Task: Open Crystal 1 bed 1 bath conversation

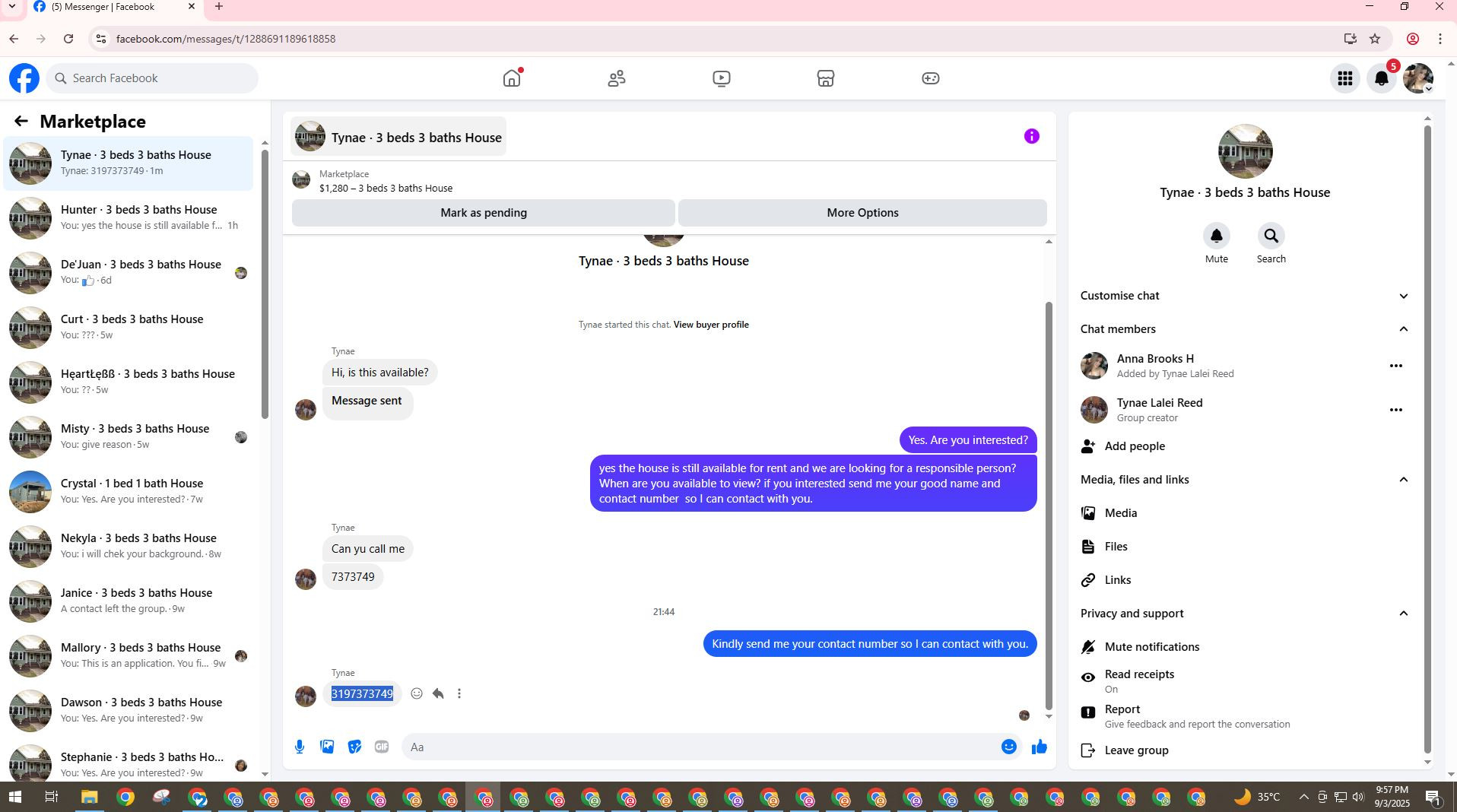Action: [128, 492]
